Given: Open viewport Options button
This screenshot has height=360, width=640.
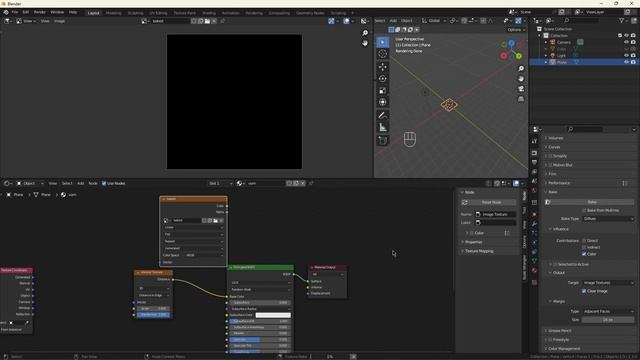Looking at the screenshot, I should point(516,29).
